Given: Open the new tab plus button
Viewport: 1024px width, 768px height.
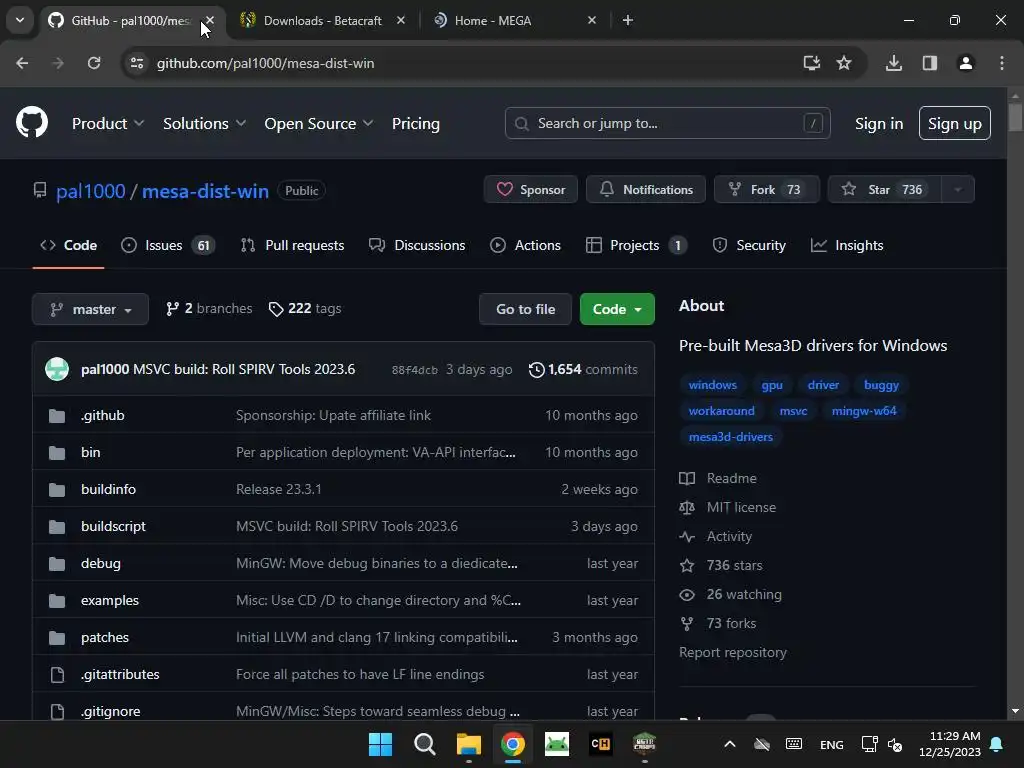Looking at the screenshot, I should (628, 20).
